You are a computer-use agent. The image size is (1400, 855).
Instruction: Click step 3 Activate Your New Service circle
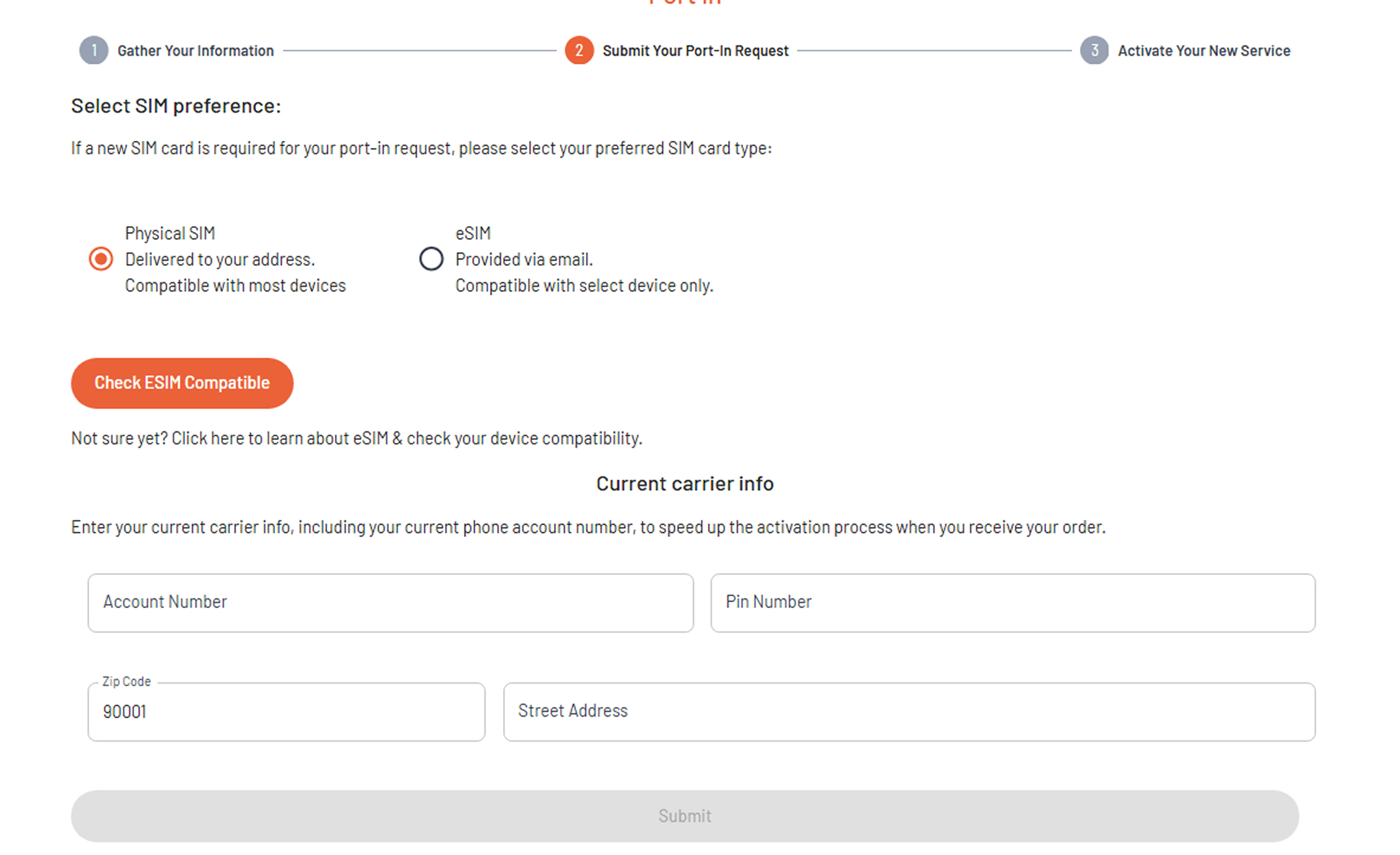click(1095, 50)
